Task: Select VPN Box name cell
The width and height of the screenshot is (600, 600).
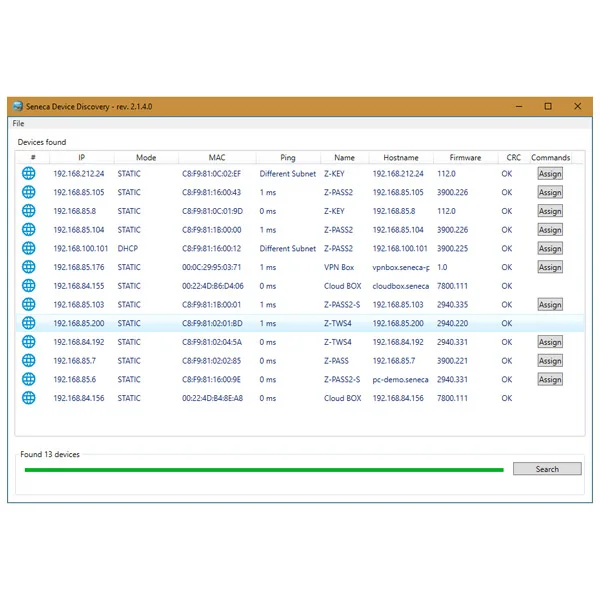Action: click(339, 267)
